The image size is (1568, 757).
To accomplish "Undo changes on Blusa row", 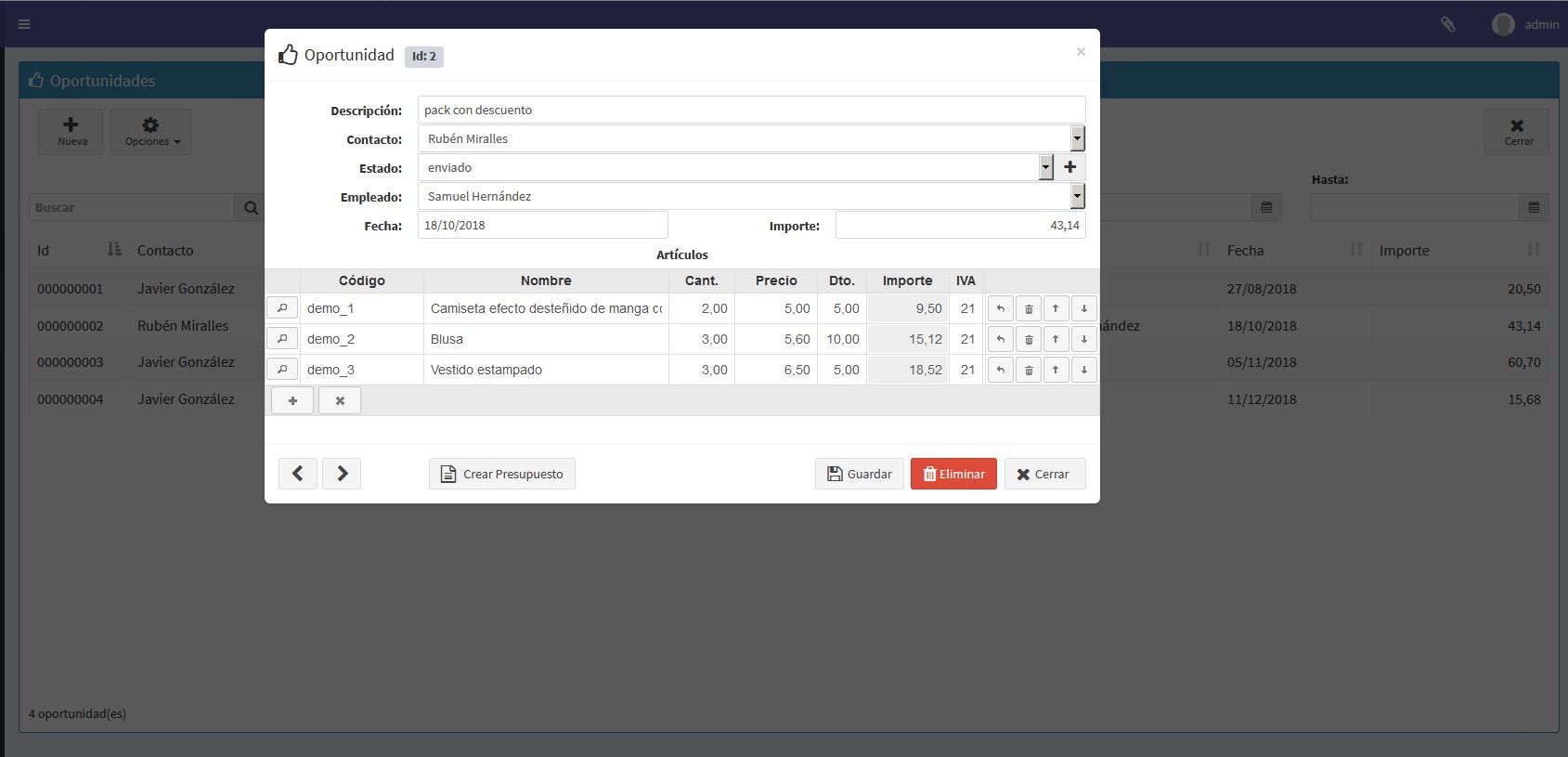I will [1000, 339].
